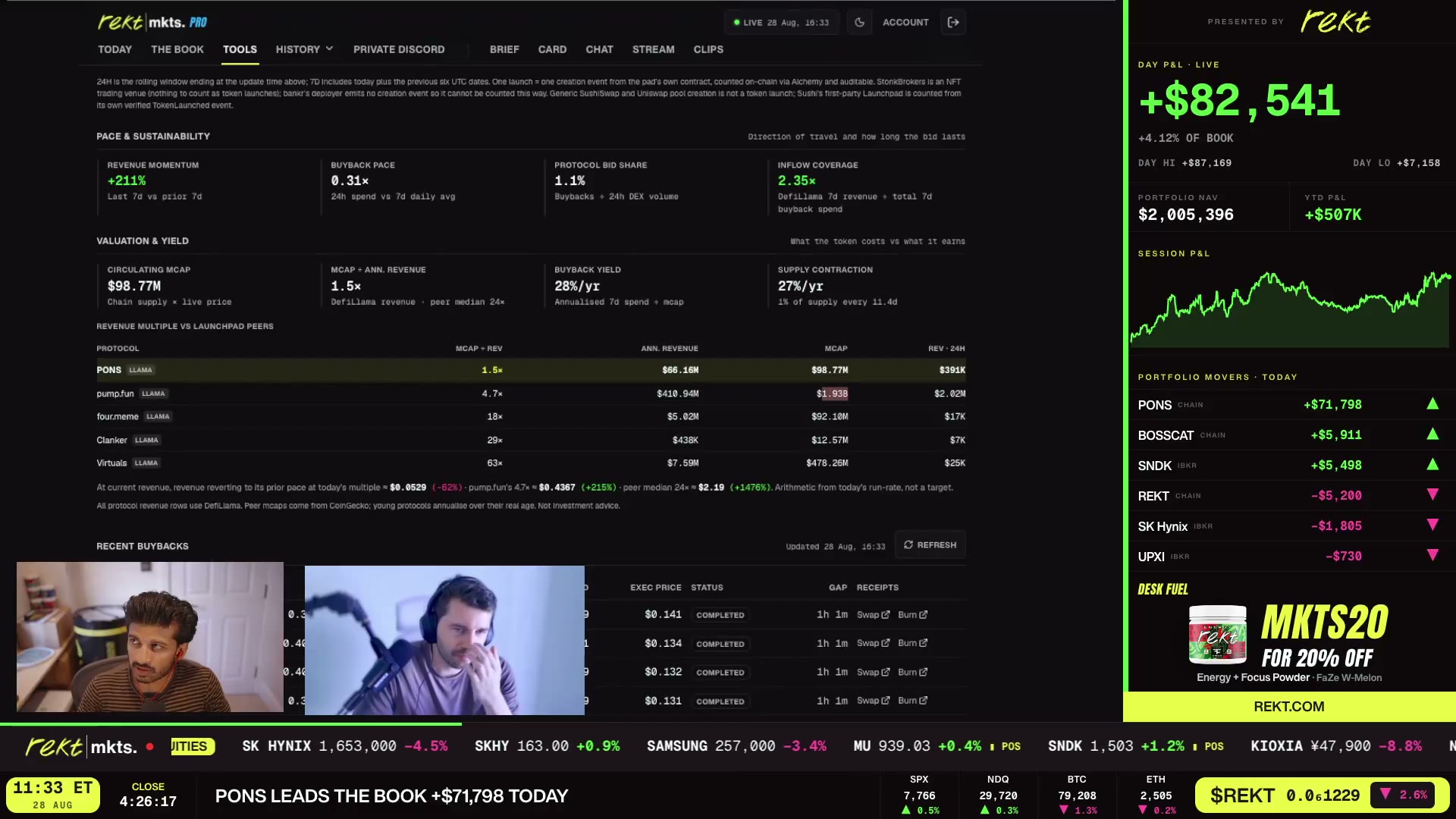Open the ACCOUNT menu
This screenshot has width=1456, height=819.
point(905,23)
